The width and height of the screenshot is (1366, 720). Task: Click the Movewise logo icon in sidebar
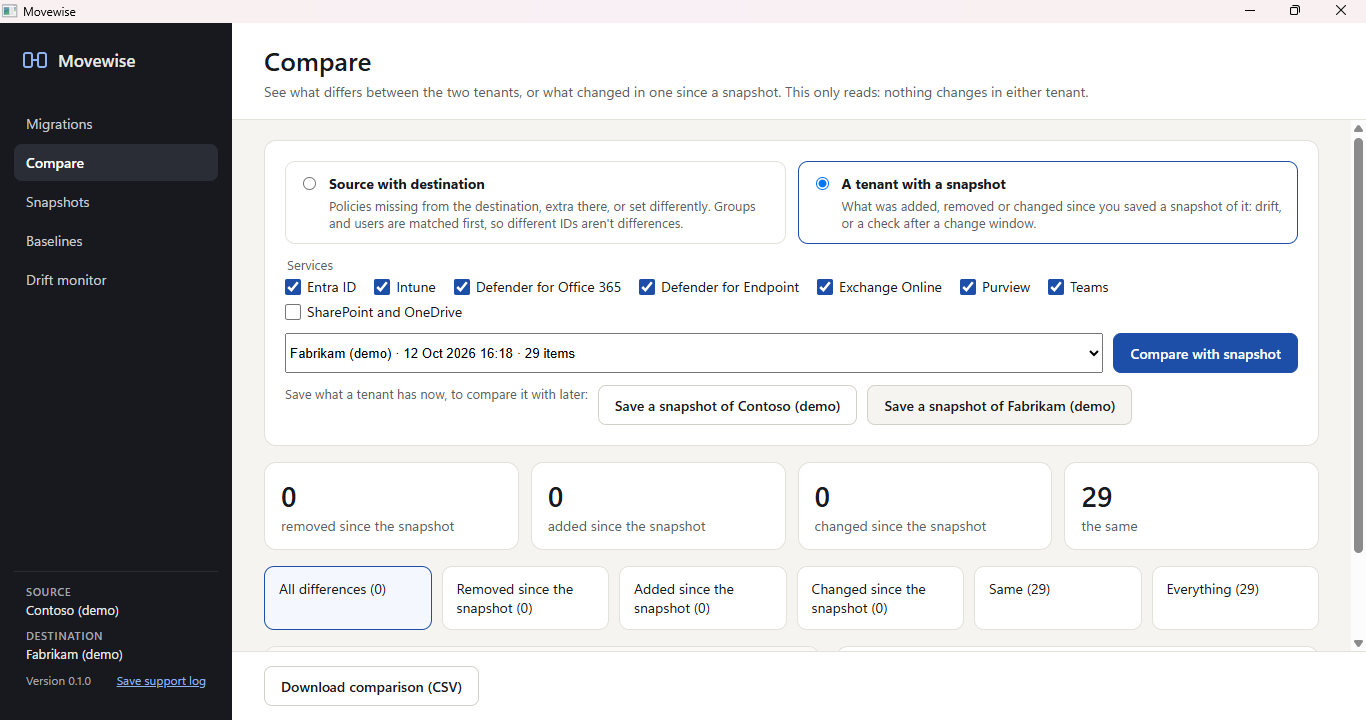click(x=35, y=61)
